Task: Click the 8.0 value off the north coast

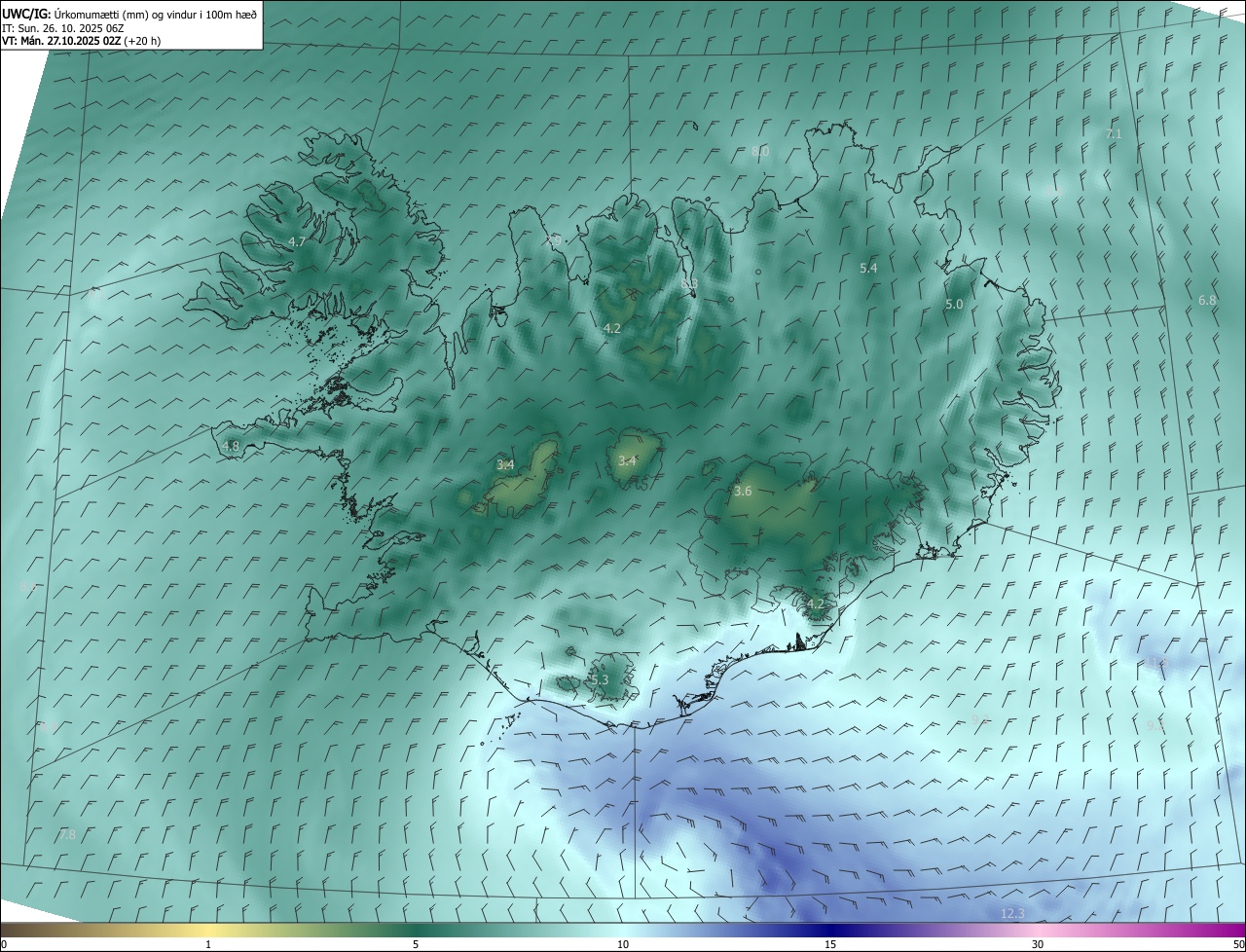Action: coord(760,151)
